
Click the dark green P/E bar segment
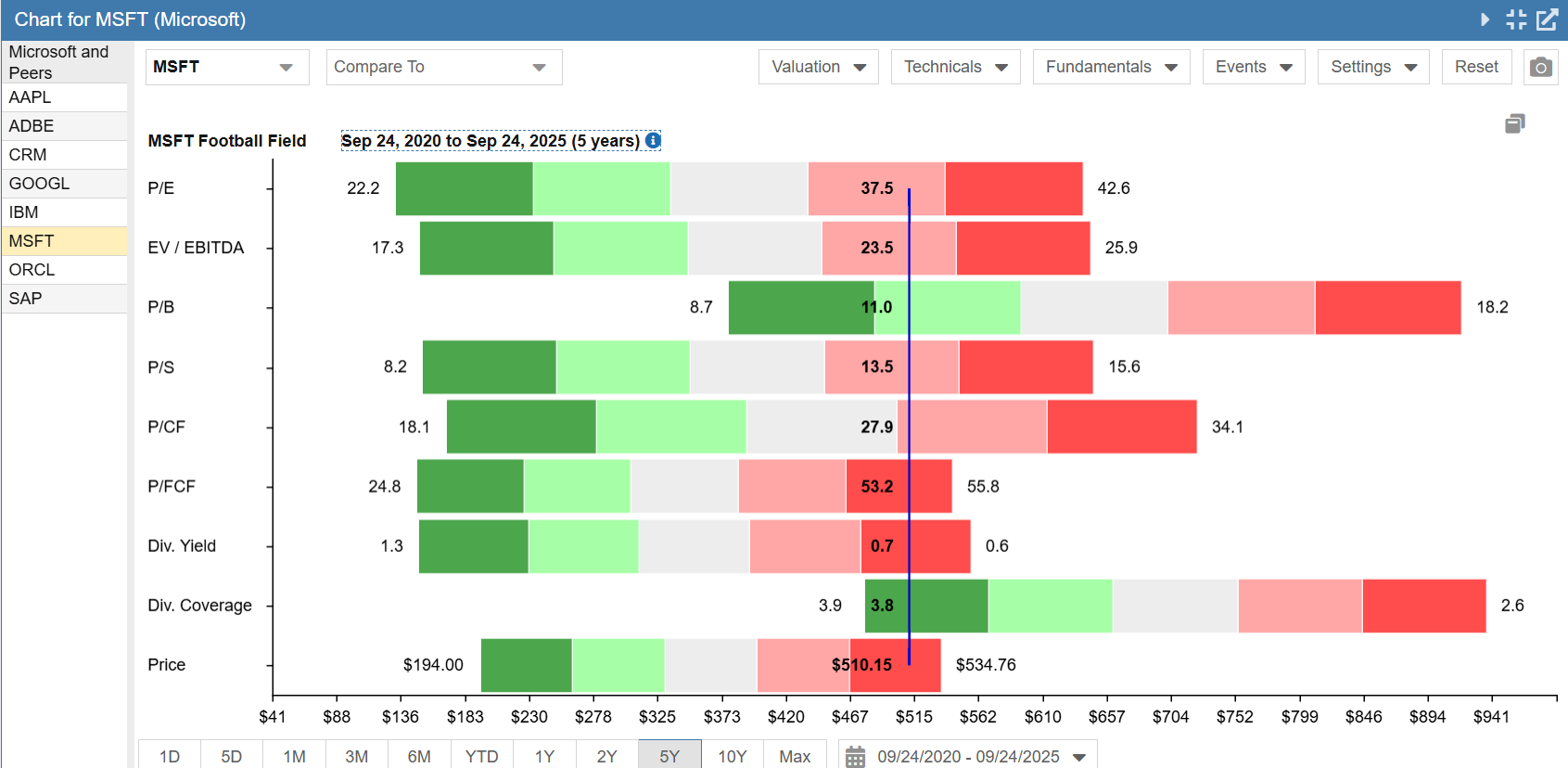click(464, 188)
